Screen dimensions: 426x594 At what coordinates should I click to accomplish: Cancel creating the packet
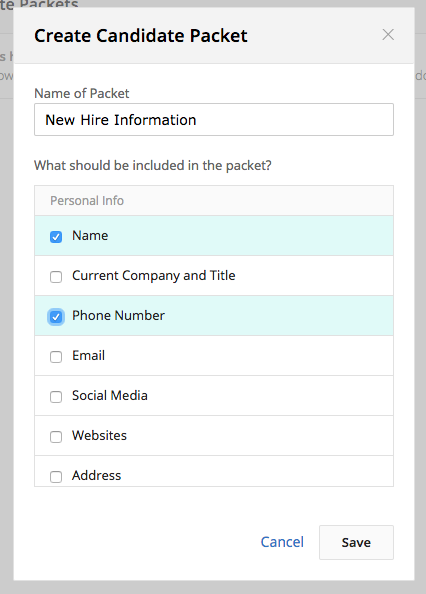282,542
